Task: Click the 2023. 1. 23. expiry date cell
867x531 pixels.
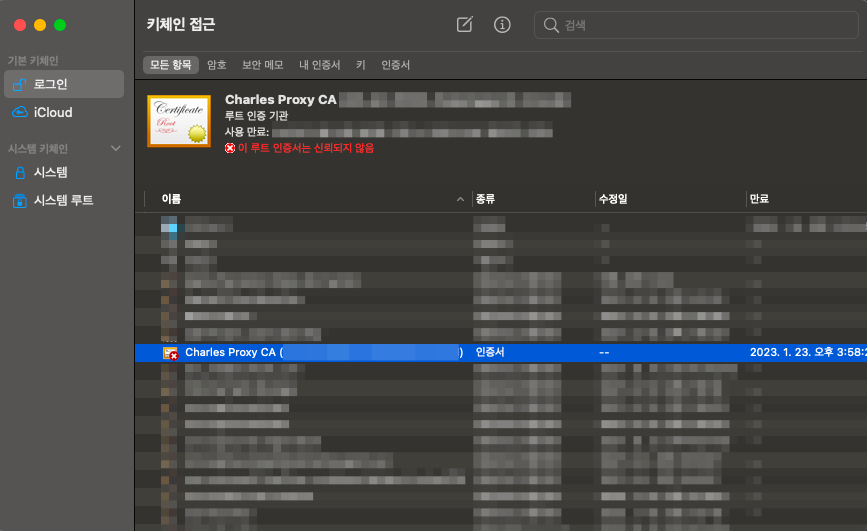Action: click(808, 352)
